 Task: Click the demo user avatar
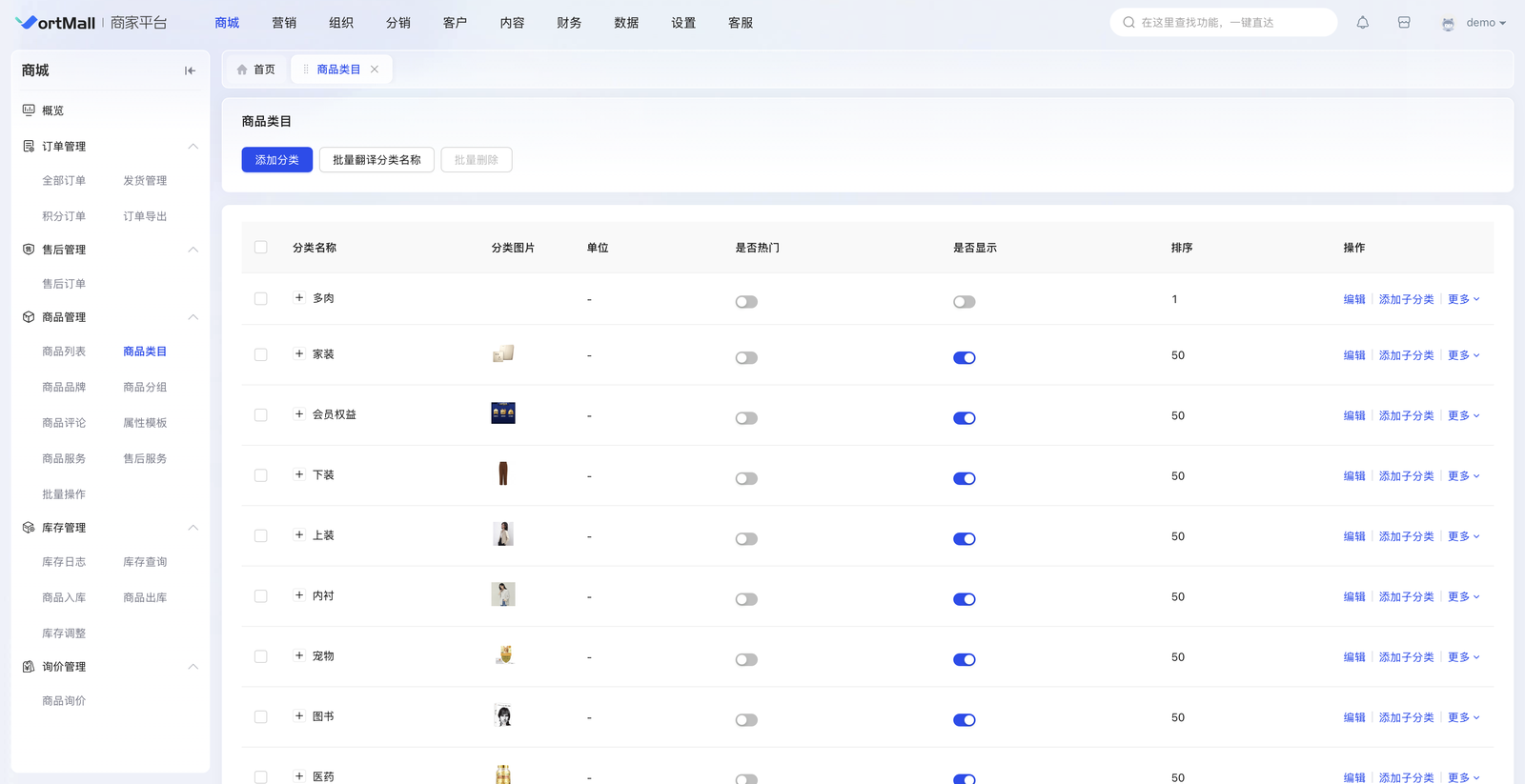tap(1448, 24)
